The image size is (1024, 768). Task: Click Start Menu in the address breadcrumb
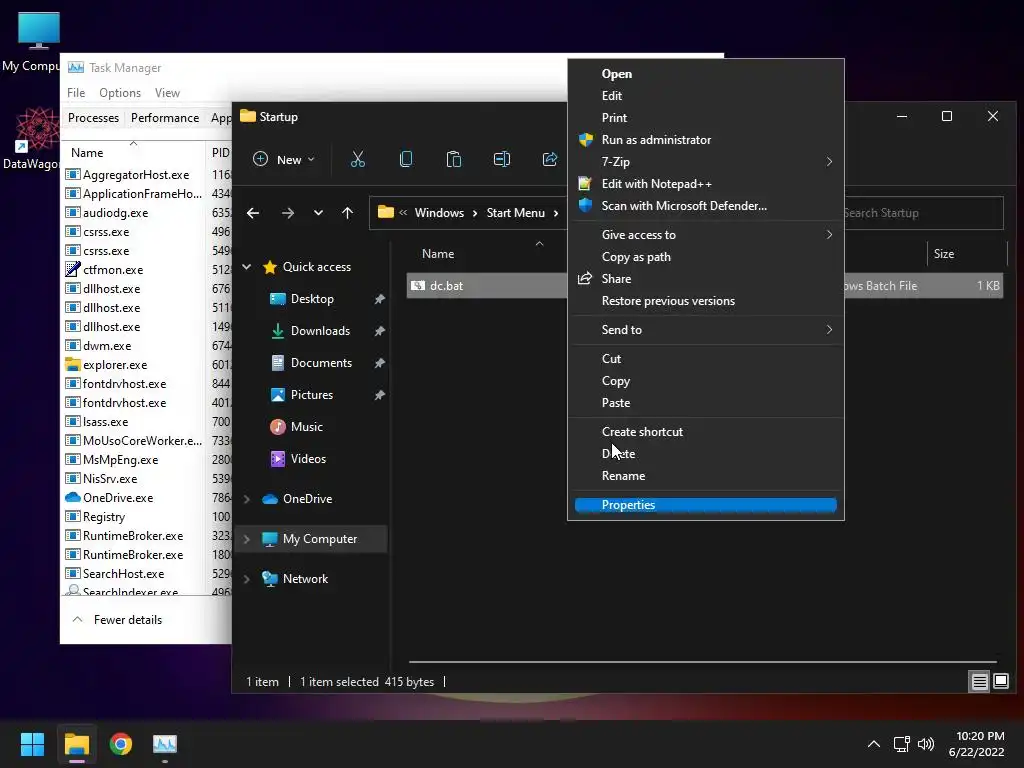(x=515, y=213)
